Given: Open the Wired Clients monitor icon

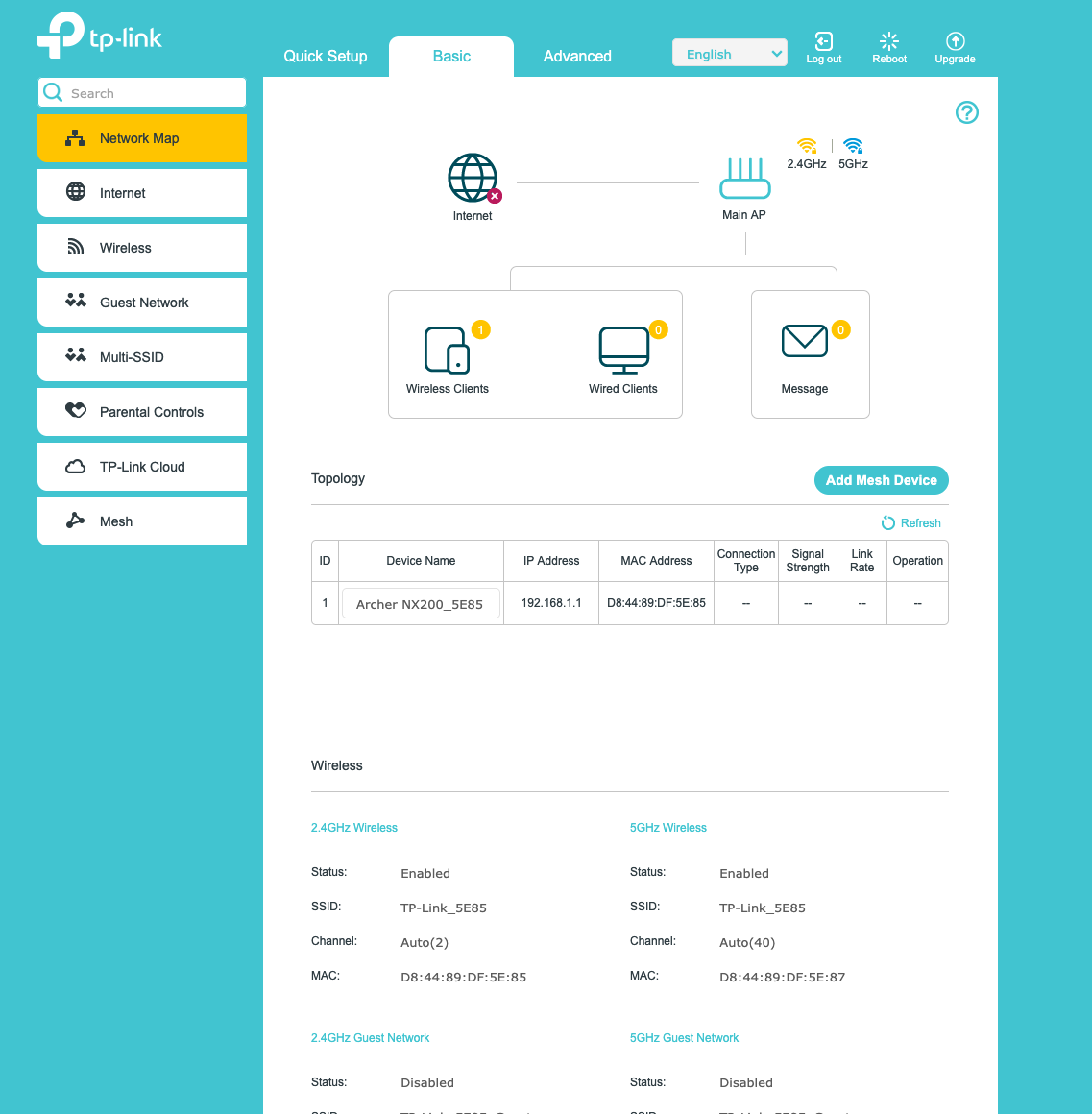Looking at the screenshot, I should coord(624,351).
